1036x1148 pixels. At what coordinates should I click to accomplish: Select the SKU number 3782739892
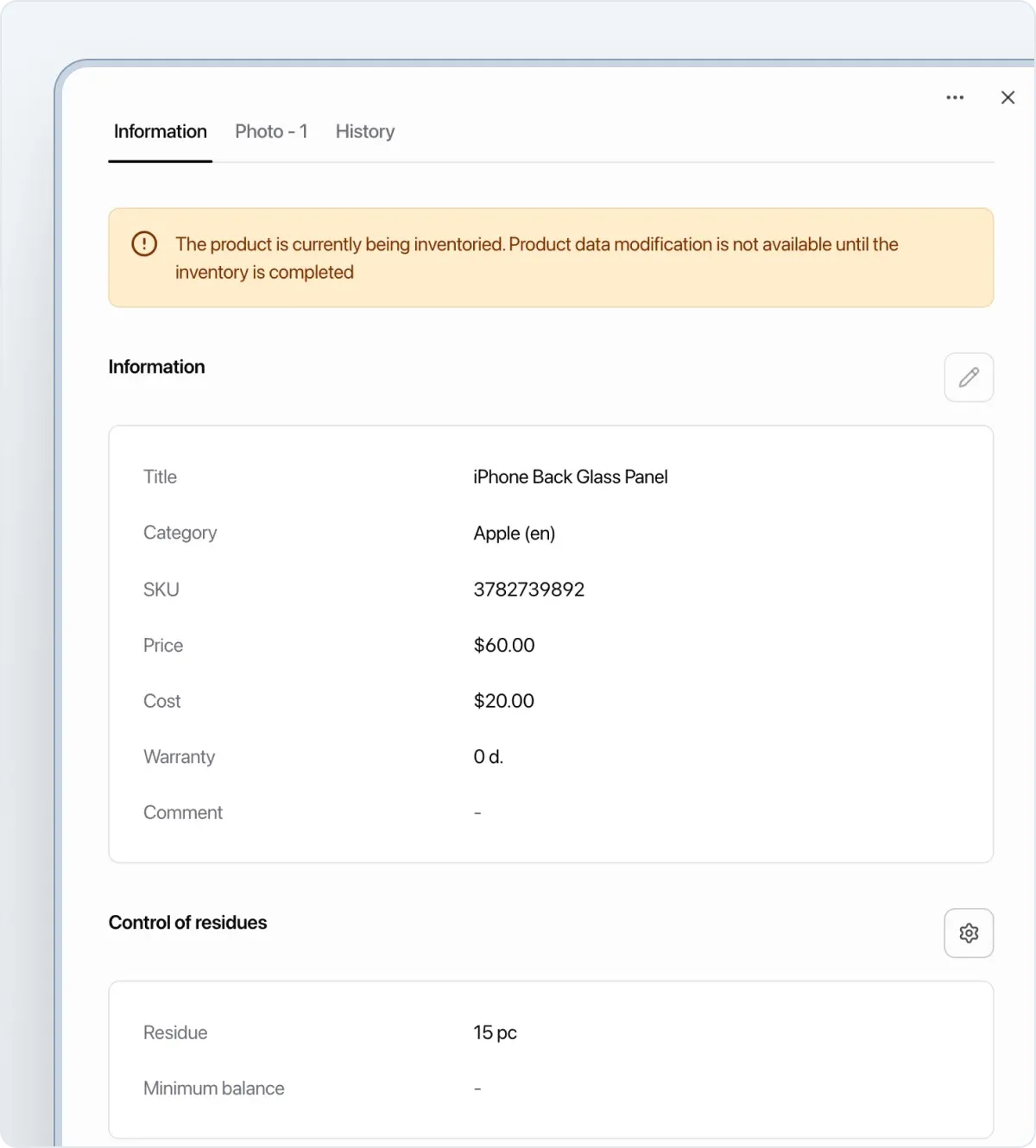[x=529, y=590]
